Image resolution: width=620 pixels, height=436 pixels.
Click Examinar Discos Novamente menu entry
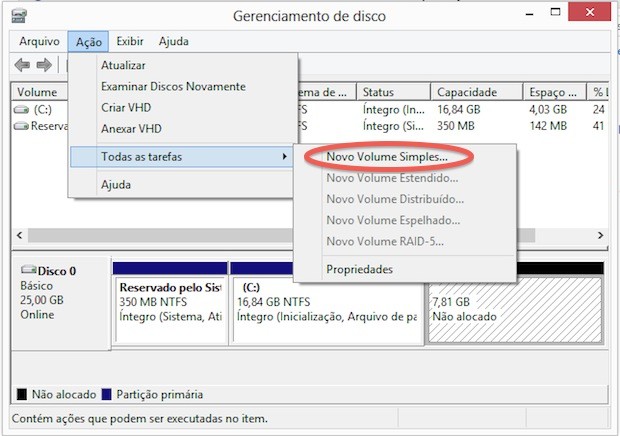click(x=173, y=87)
